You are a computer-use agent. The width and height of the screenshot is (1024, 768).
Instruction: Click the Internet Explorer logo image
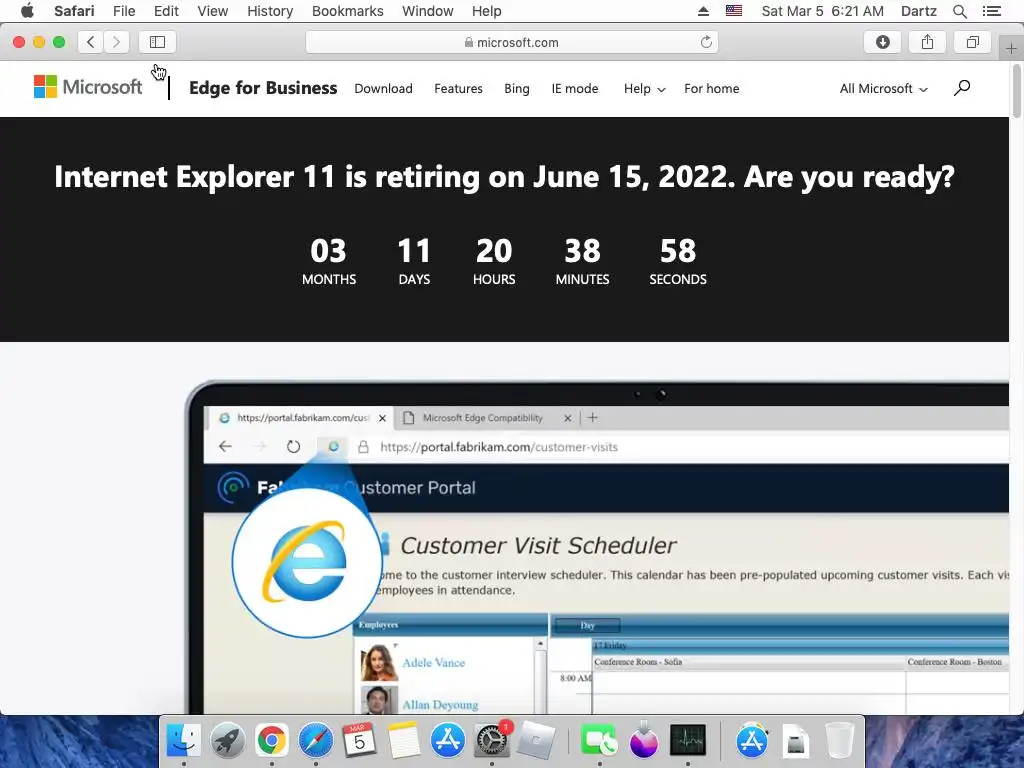click(x=306, y=562)
